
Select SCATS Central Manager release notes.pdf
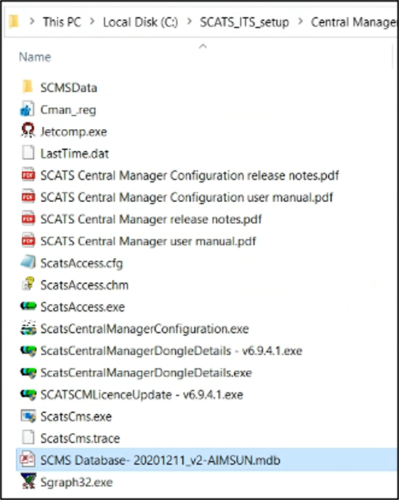click(x=151, y=219)
